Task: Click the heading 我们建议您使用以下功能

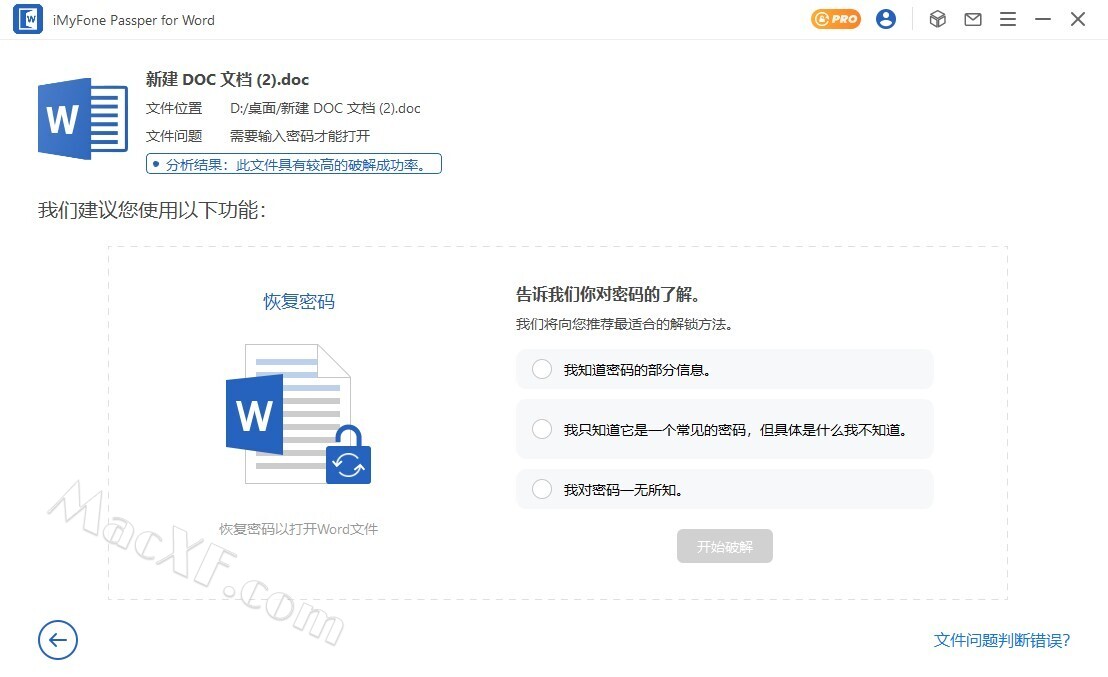Action: [152, 210]
